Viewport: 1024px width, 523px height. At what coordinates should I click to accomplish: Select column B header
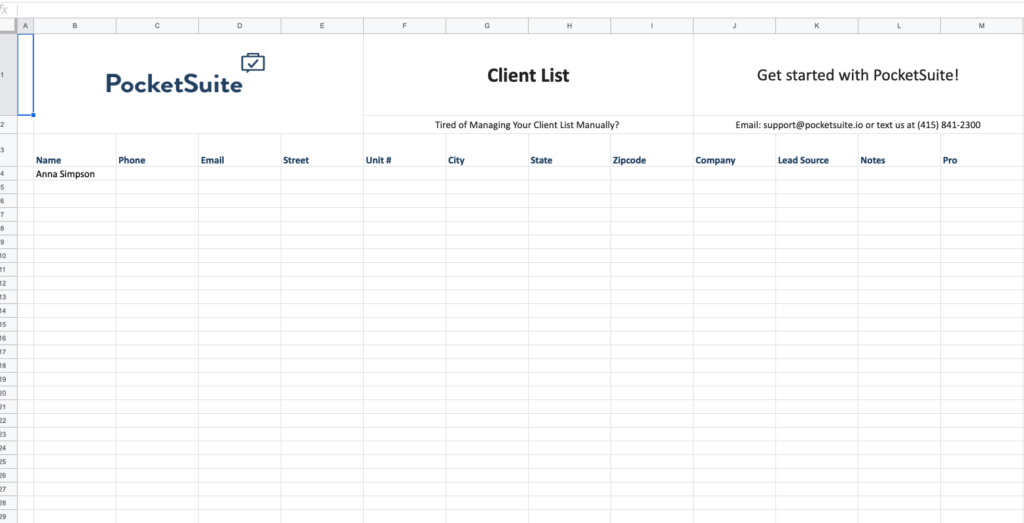[x=75, y=25]
